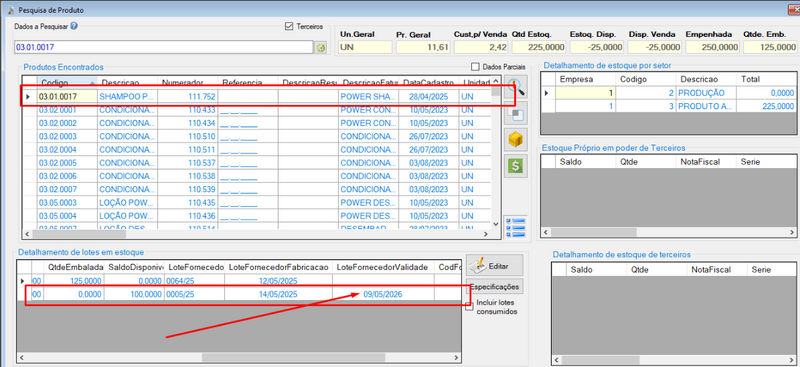Click the Pr. Geral value 11,61
This screenshot has height=367, width=800.
[x=423, y=47]
